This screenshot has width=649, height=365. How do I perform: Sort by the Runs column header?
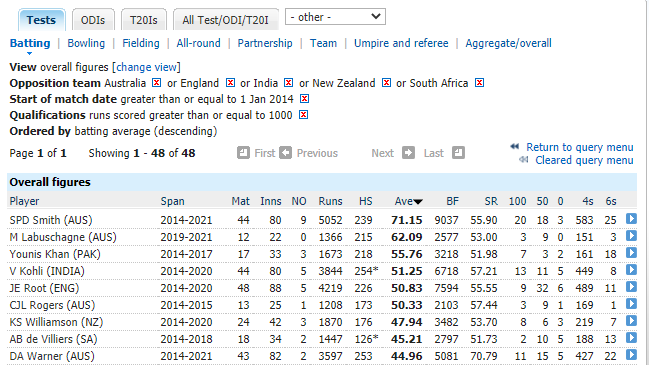coord(330,201)
